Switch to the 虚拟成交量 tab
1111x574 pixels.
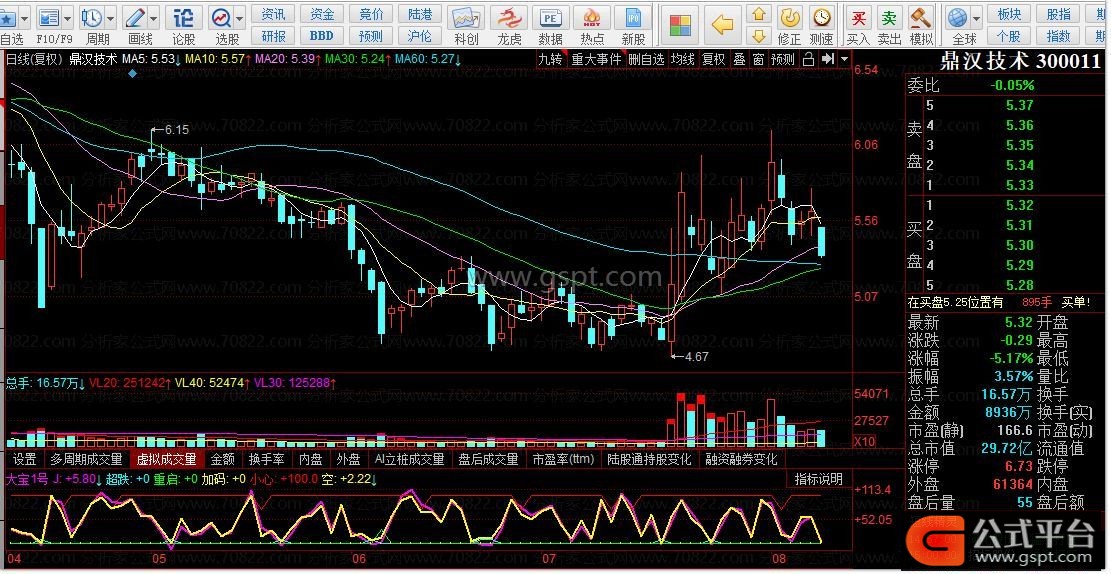pos(167,459)
